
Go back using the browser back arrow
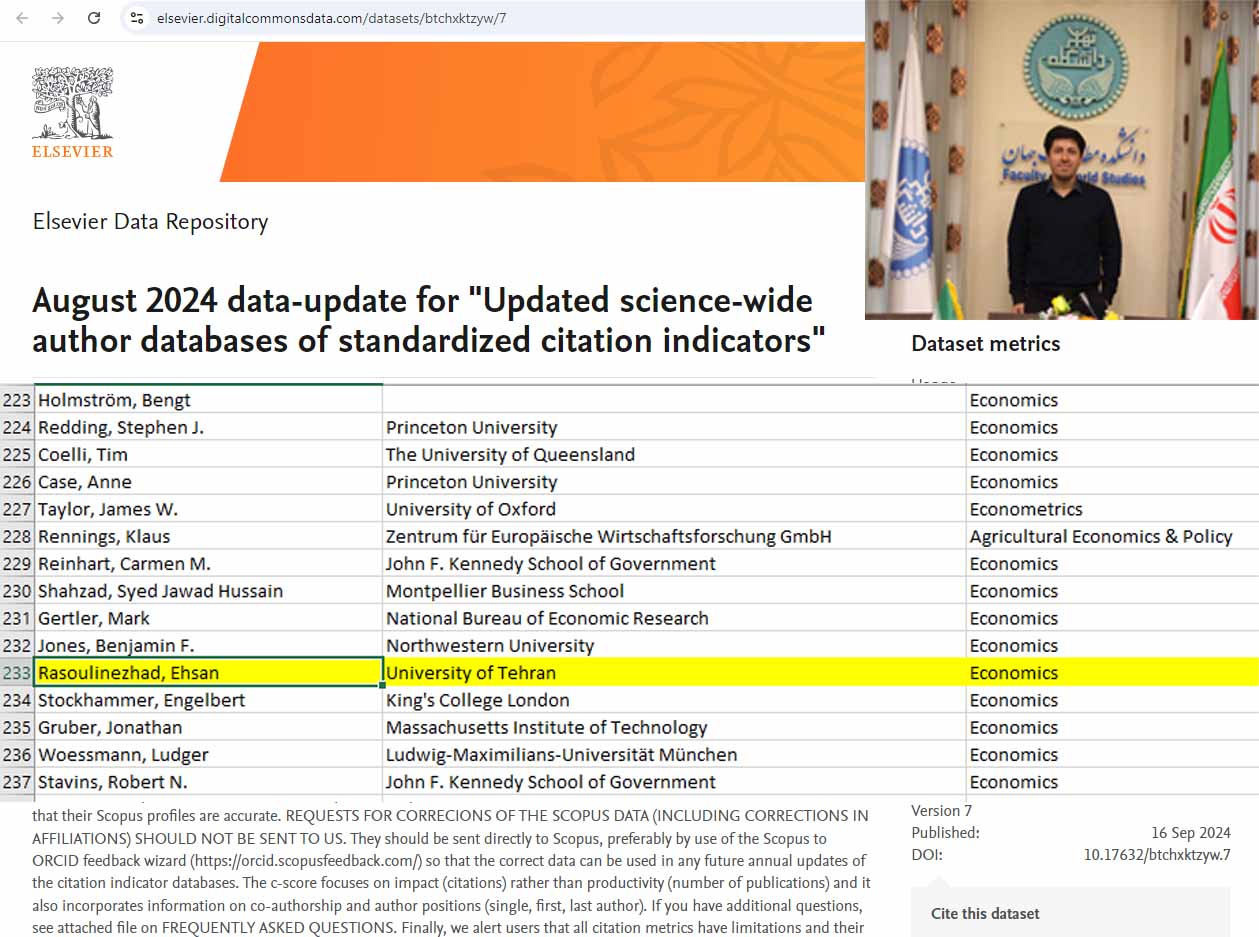click(x=22, y=18)
